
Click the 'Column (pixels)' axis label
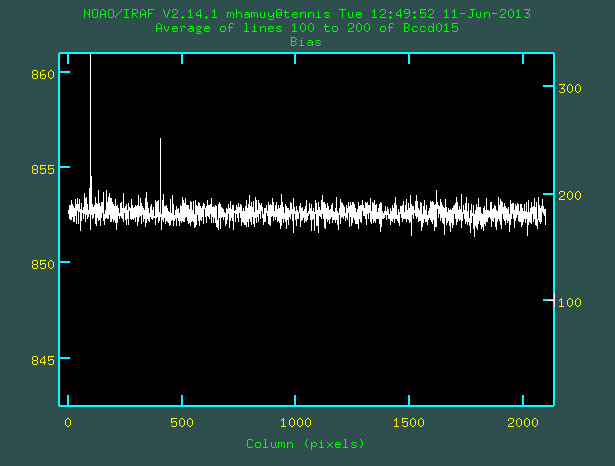point(305,444)
